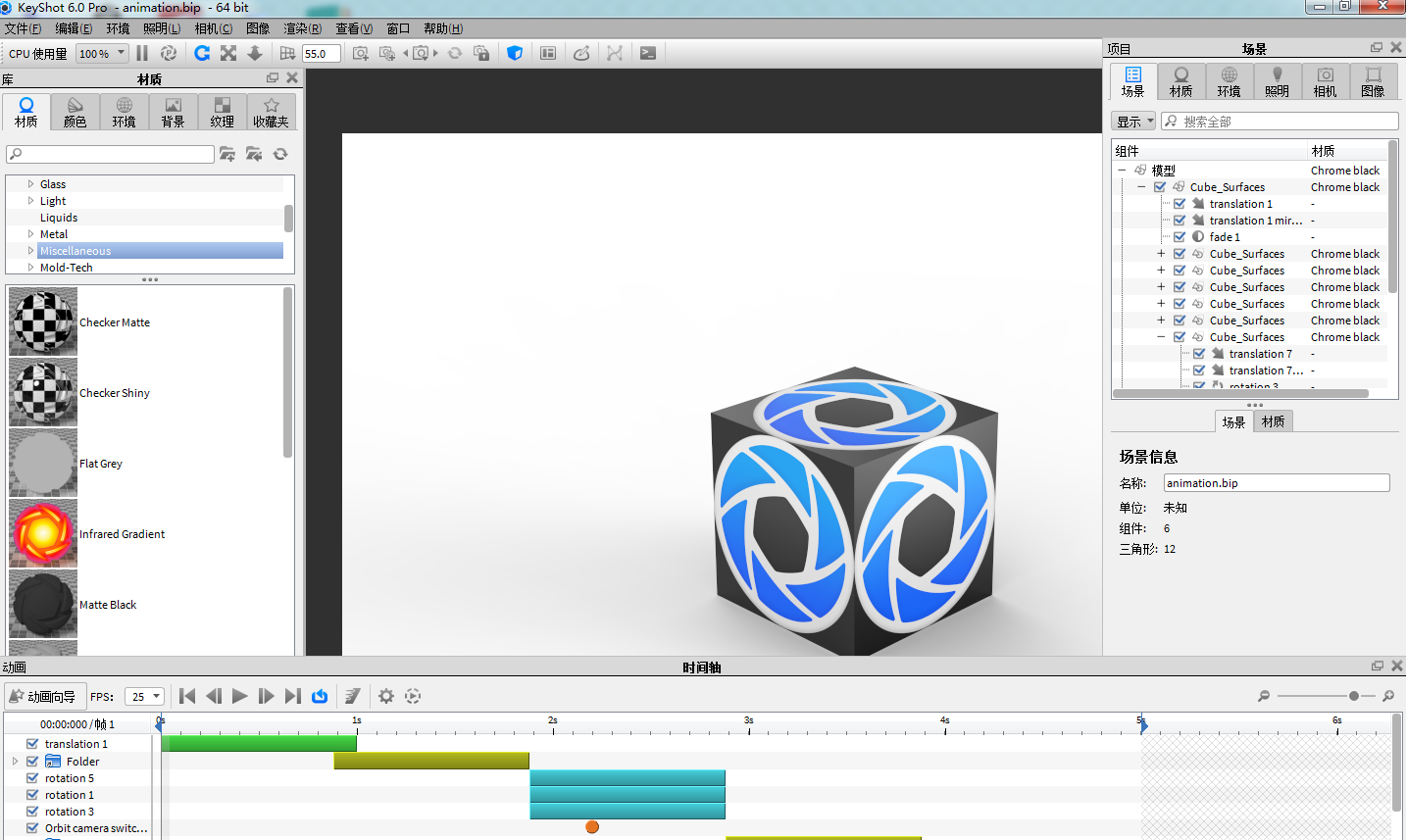Click the blue refresh render icon

202,53
